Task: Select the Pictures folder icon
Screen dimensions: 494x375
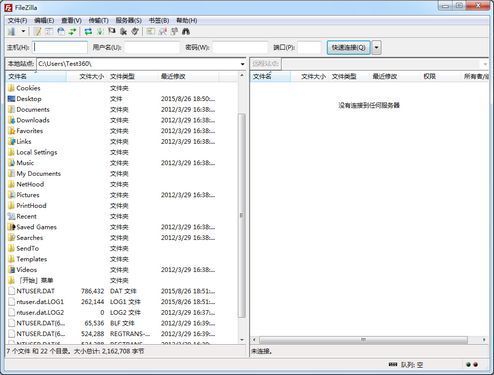Action: [11, 195]
